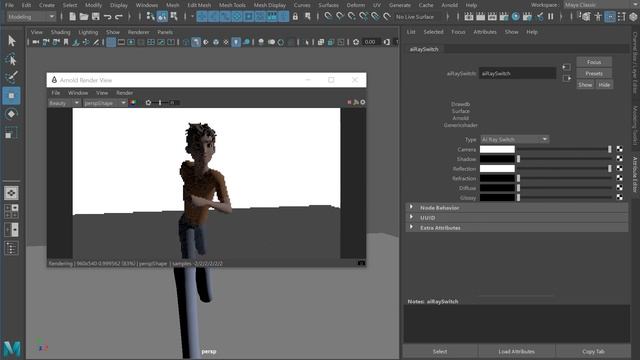This screenshot has height=360, width=640.
Task: Pick the highlighted Move tool in the toolbox
Action: click(x=11, y=96)
